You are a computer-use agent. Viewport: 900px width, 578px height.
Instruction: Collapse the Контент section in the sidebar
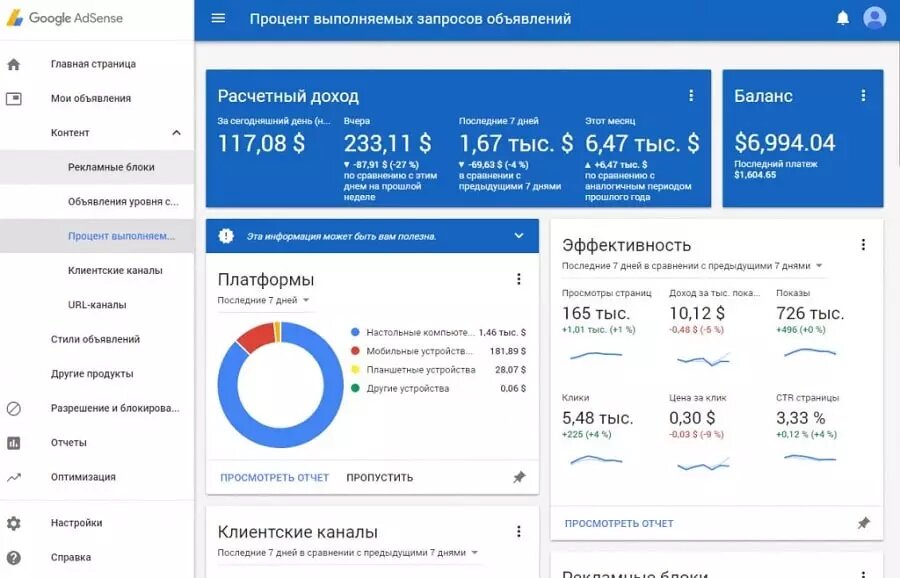click(x=176, y=132)
